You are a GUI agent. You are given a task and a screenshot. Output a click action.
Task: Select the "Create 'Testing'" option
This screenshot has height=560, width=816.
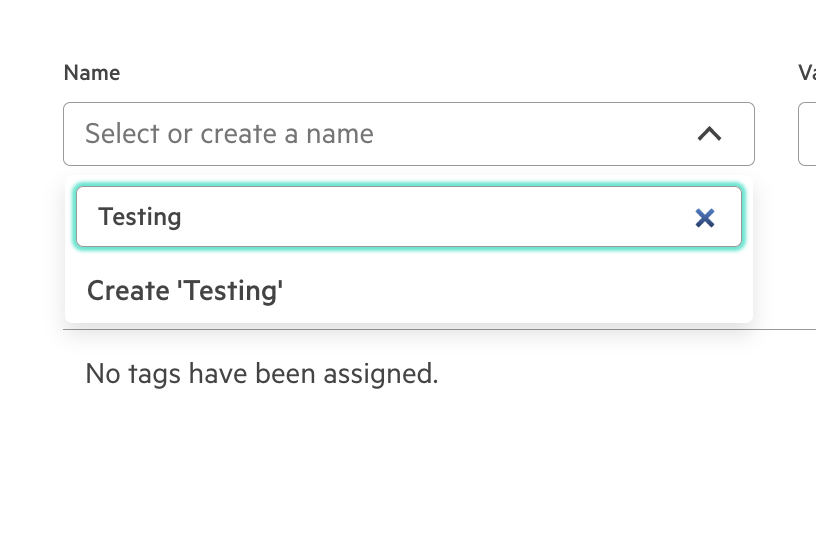(x=185, y=291)
